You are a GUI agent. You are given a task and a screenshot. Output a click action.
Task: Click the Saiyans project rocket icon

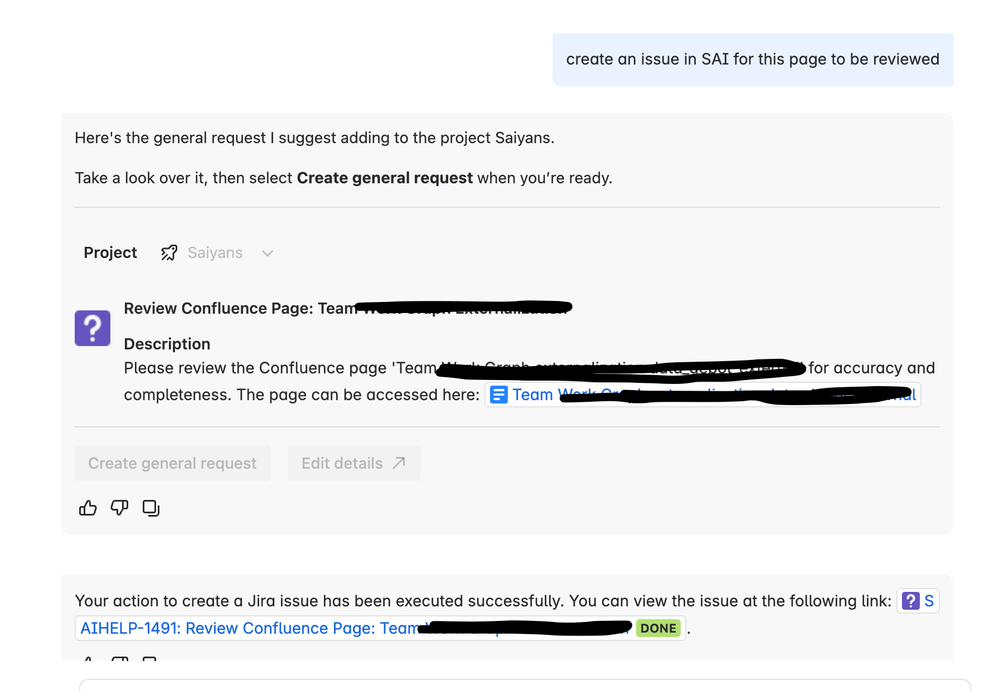pos(169,253)
